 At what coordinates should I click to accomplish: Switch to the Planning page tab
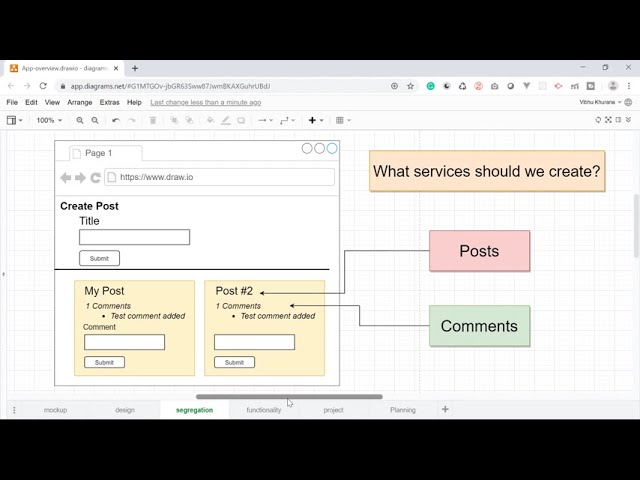(403, 410)
